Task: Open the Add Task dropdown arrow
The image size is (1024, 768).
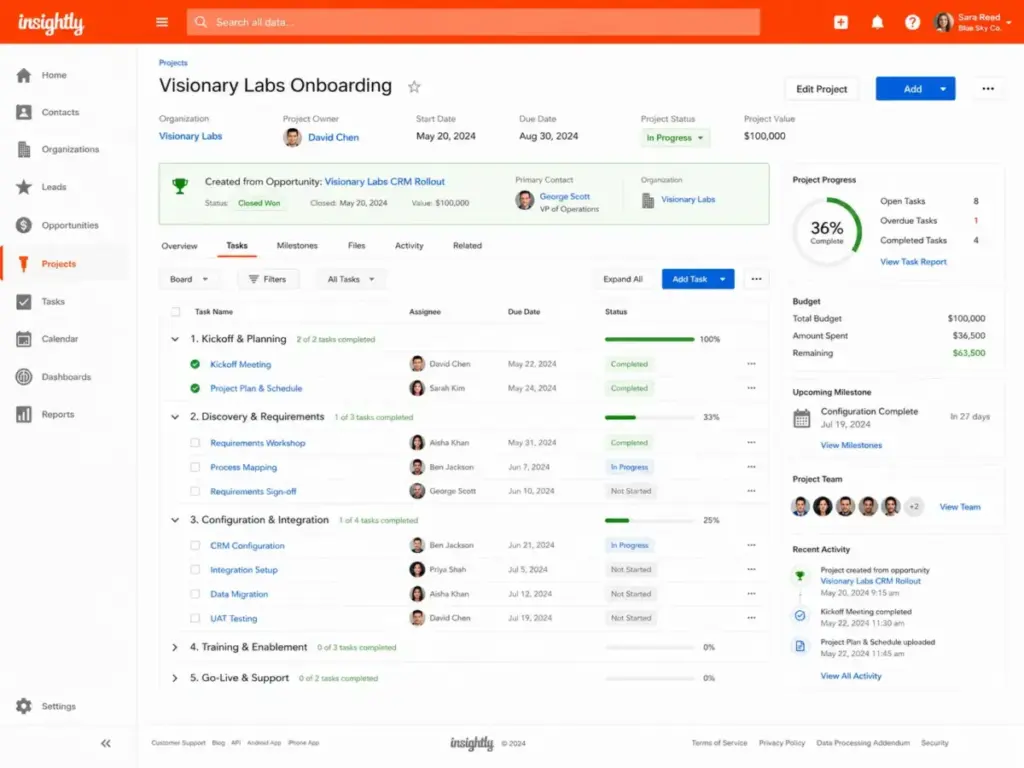Action: click(723, 279)
